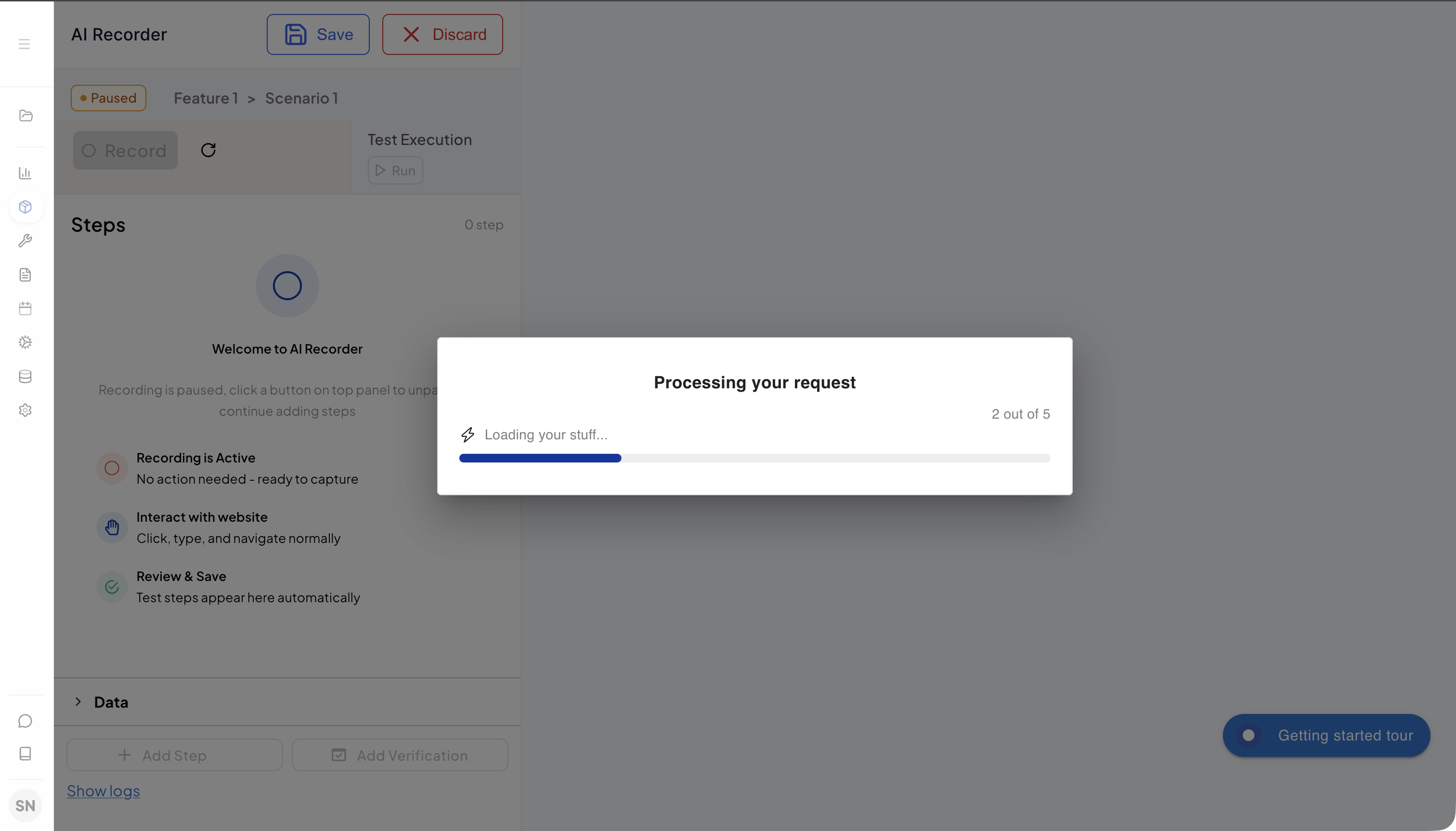
Task: Open the wrench tools icon
Action: point(25,241)
